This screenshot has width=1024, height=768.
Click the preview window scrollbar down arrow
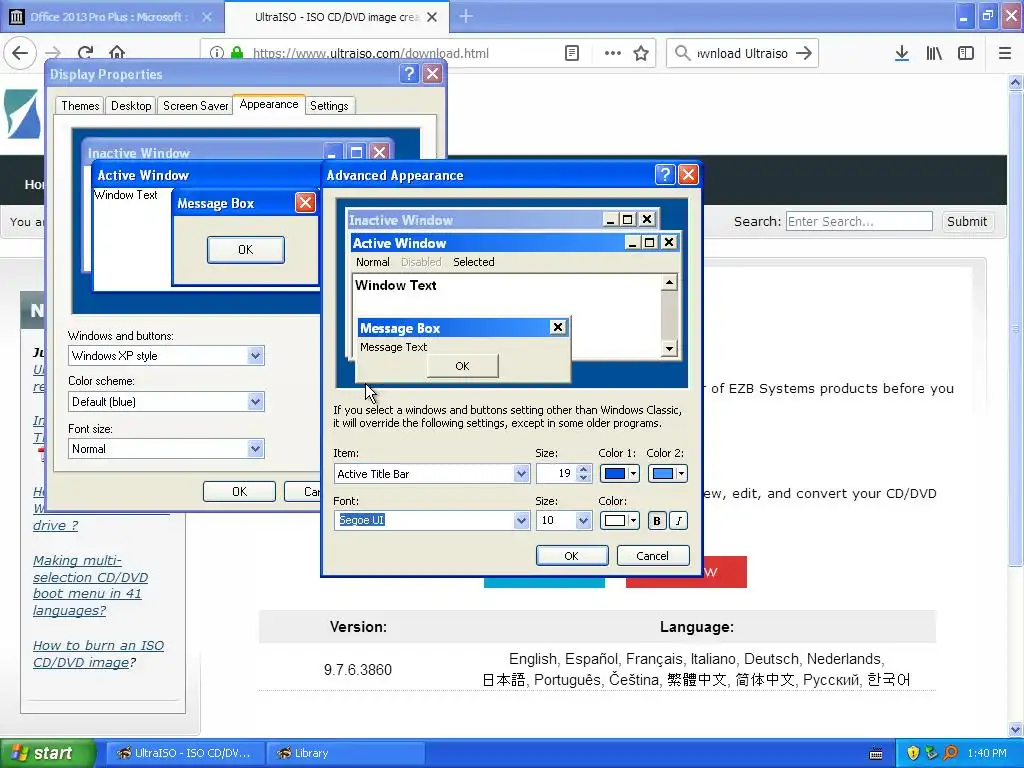(669, 349)
